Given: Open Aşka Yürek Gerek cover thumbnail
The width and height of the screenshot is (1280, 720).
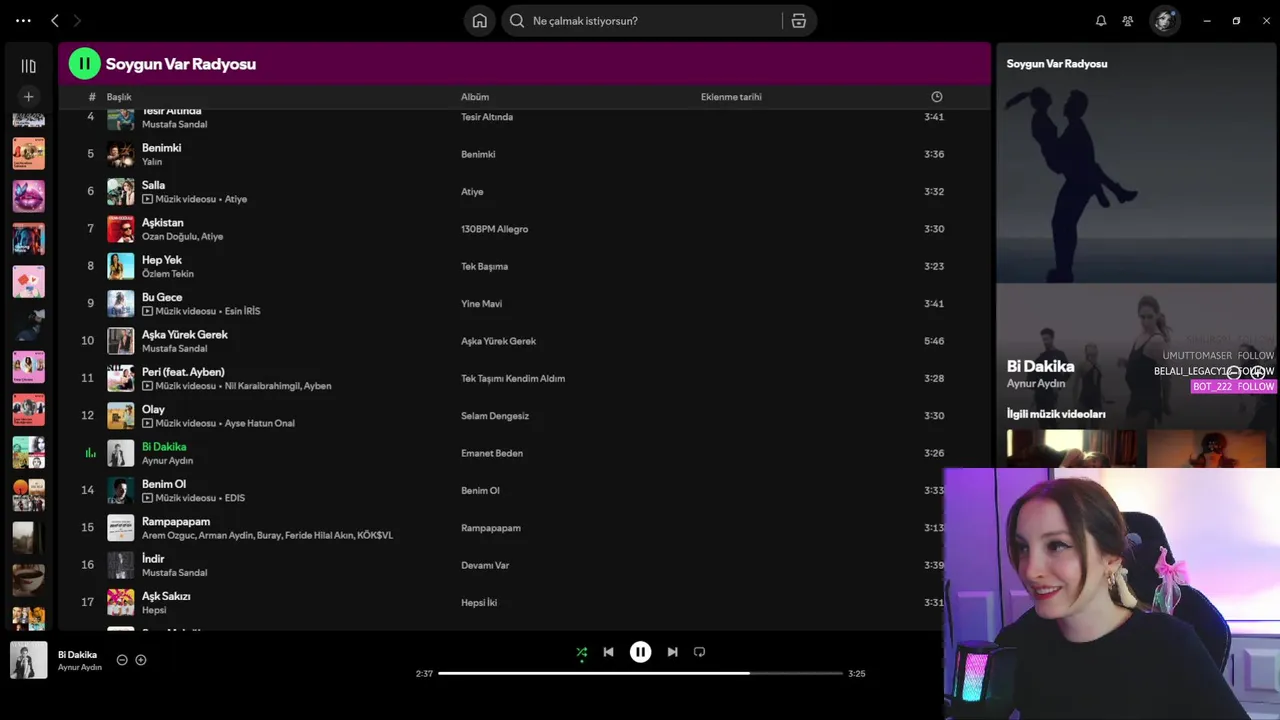Looking at the screenshot, I should [x=121, y=341].
